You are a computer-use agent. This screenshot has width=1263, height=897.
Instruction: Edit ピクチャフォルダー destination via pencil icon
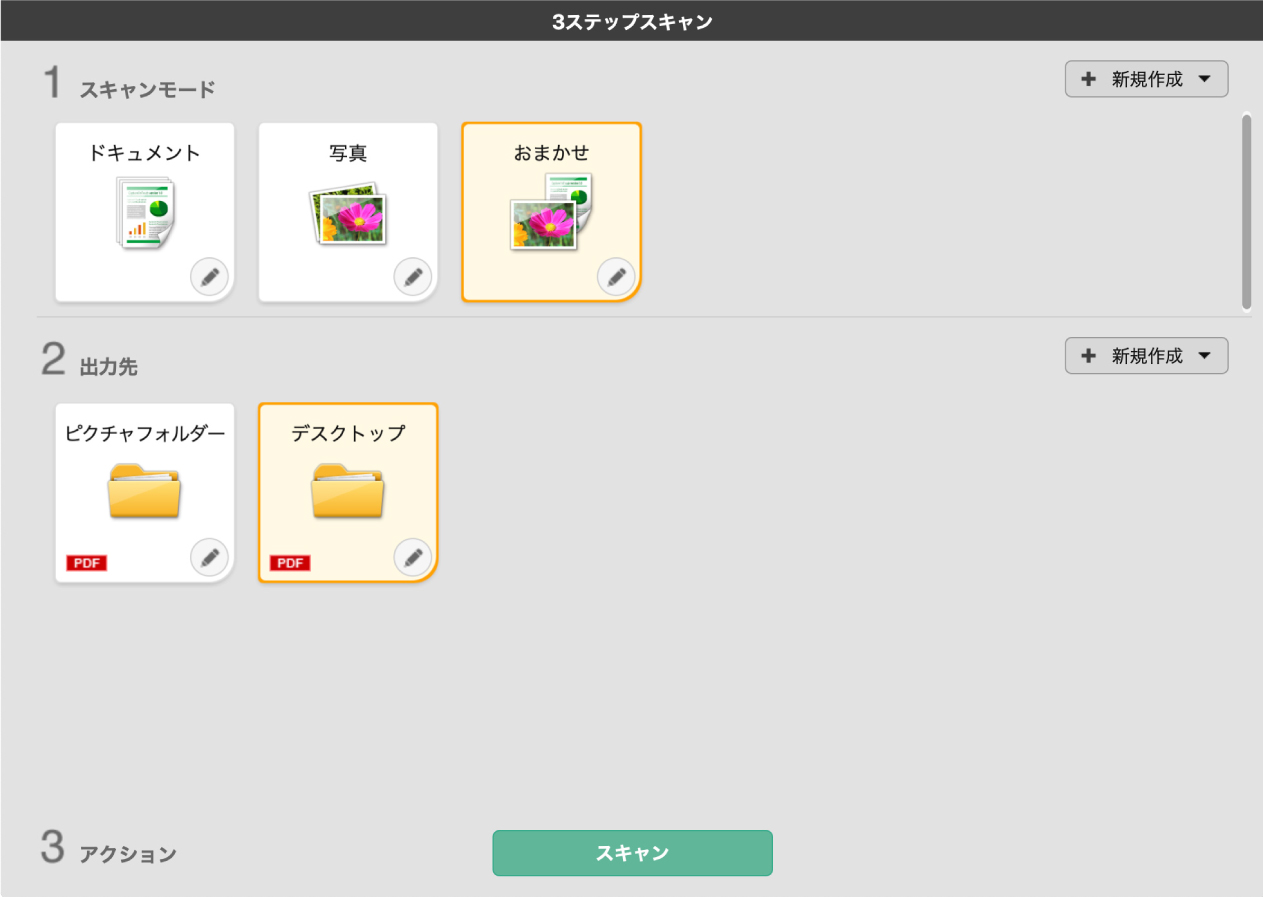[209, 558]
